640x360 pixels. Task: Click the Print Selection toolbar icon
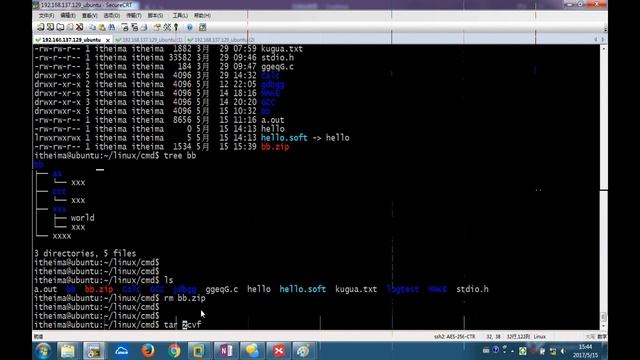click(125, 27)
